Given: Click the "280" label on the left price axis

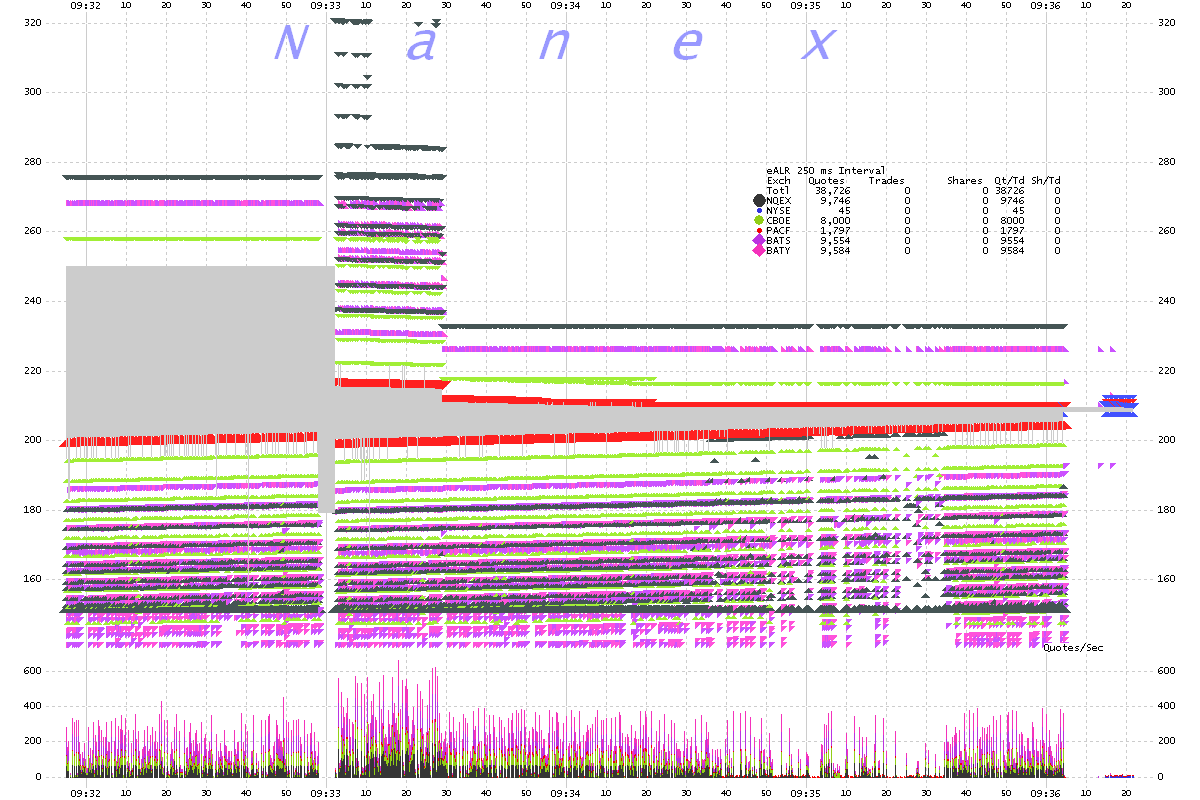Looking at the screenshot, I should [x=31, y=161].
